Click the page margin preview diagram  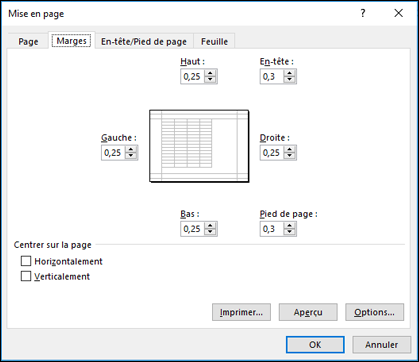coord(199,146)
